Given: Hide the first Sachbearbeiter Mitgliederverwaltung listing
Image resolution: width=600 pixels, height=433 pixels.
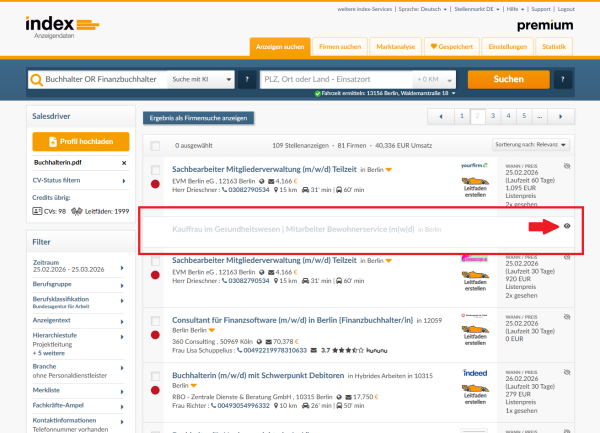Looking at the screenshot, I should click(x=568, y=165).
